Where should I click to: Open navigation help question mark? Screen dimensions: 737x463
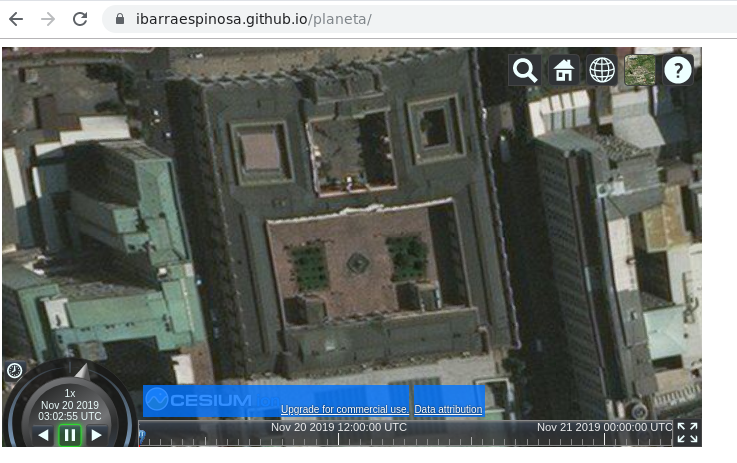678,70
